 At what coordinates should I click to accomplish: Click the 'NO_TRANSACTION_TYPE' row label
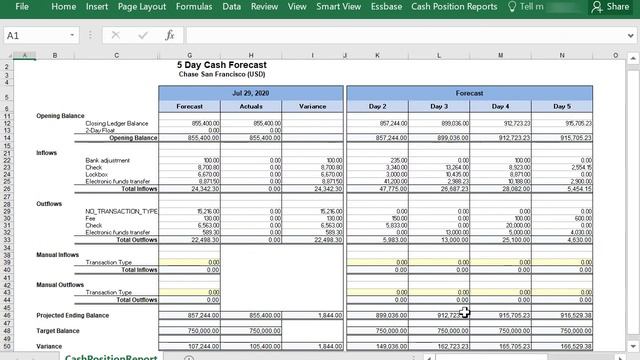[121, 211]
